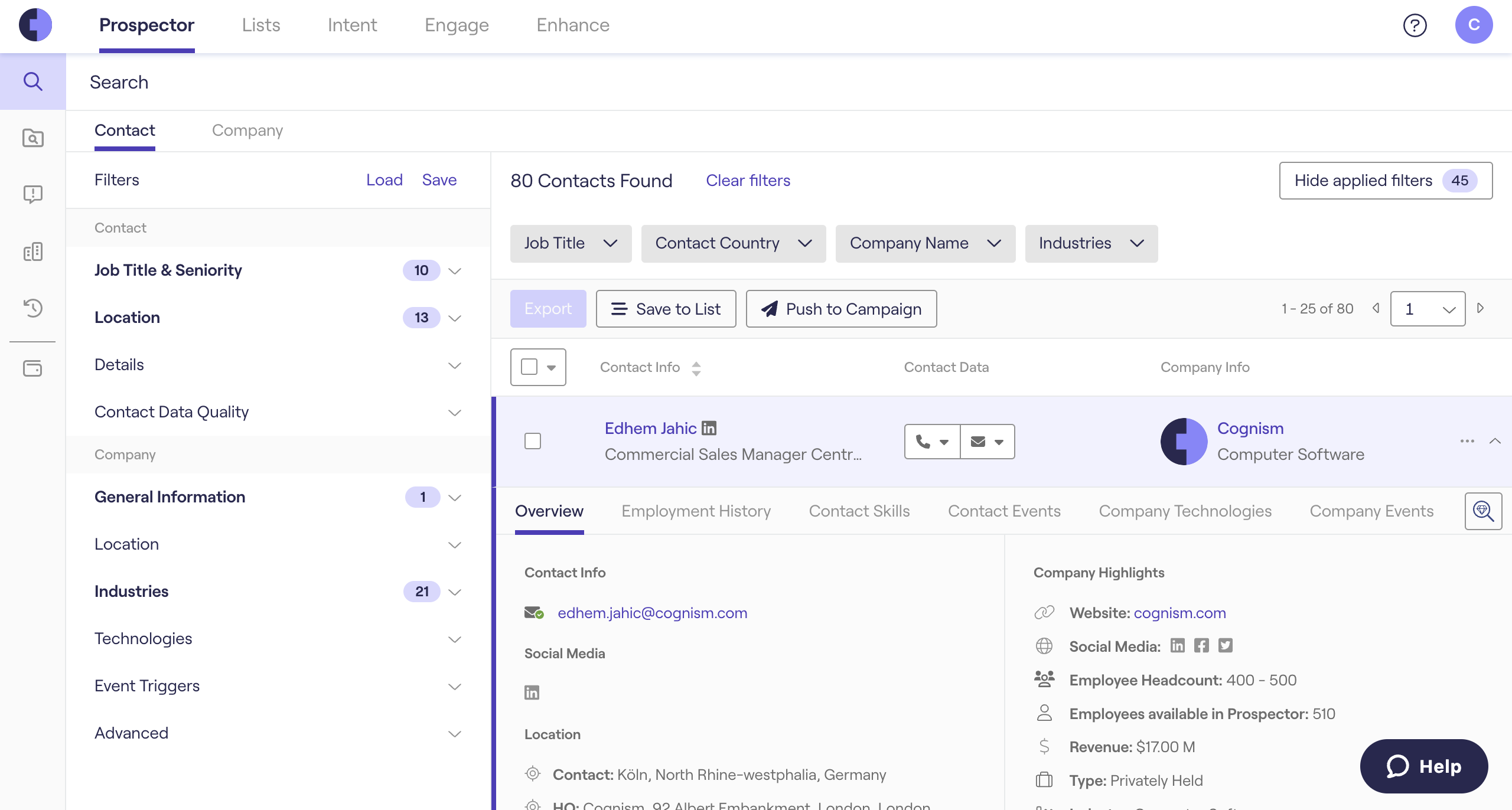Click the search magnifier sidebar icon
Screen dimensions: 1512x810
coord(33,81)
